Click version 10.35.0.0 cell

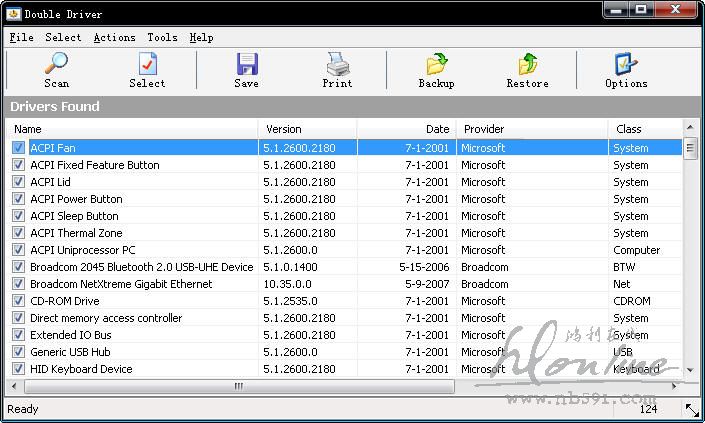287,284
